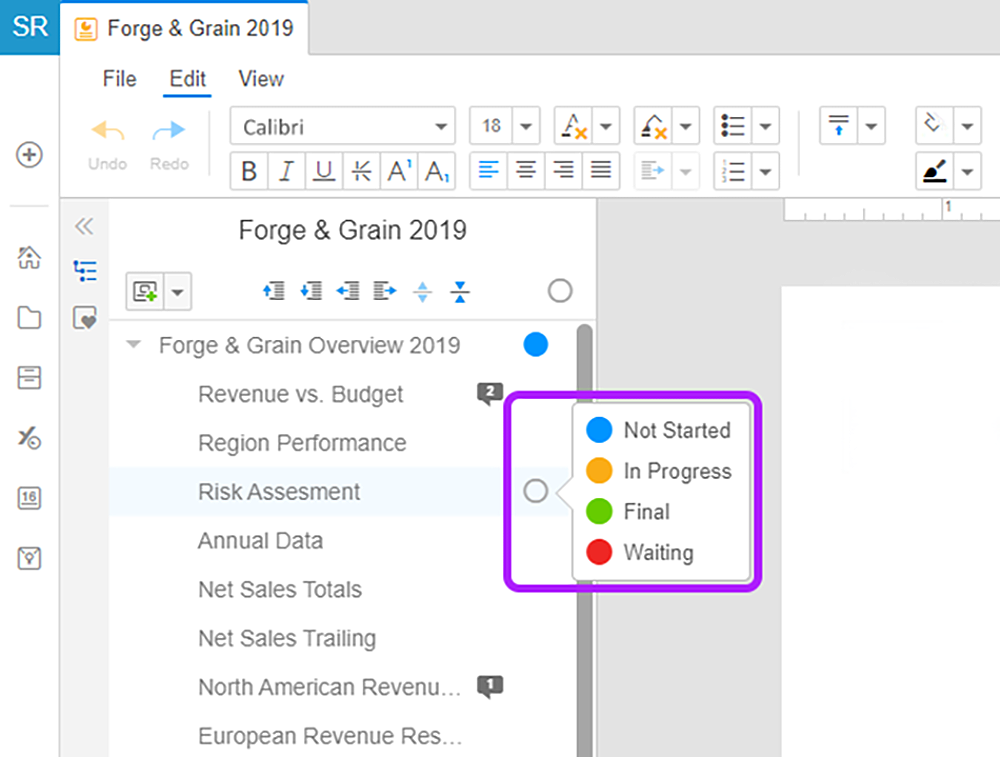The height and width of the screenshot is (757, 1000).
Task: Open the font family dropdown showing Calibri
Action: [342, 125]
